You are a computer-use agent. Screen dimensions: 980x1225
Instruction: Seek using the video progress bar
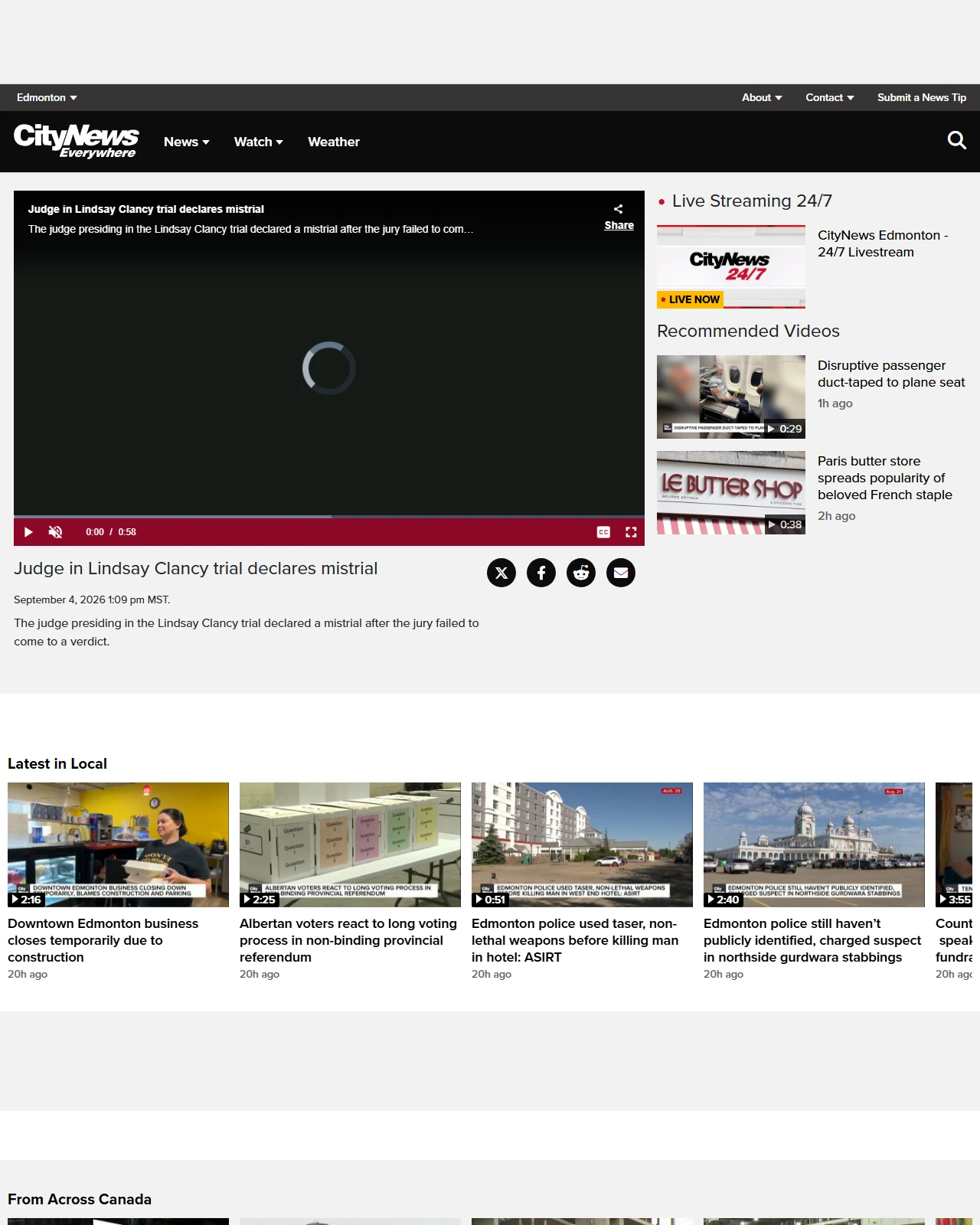(x=329, y=517)
